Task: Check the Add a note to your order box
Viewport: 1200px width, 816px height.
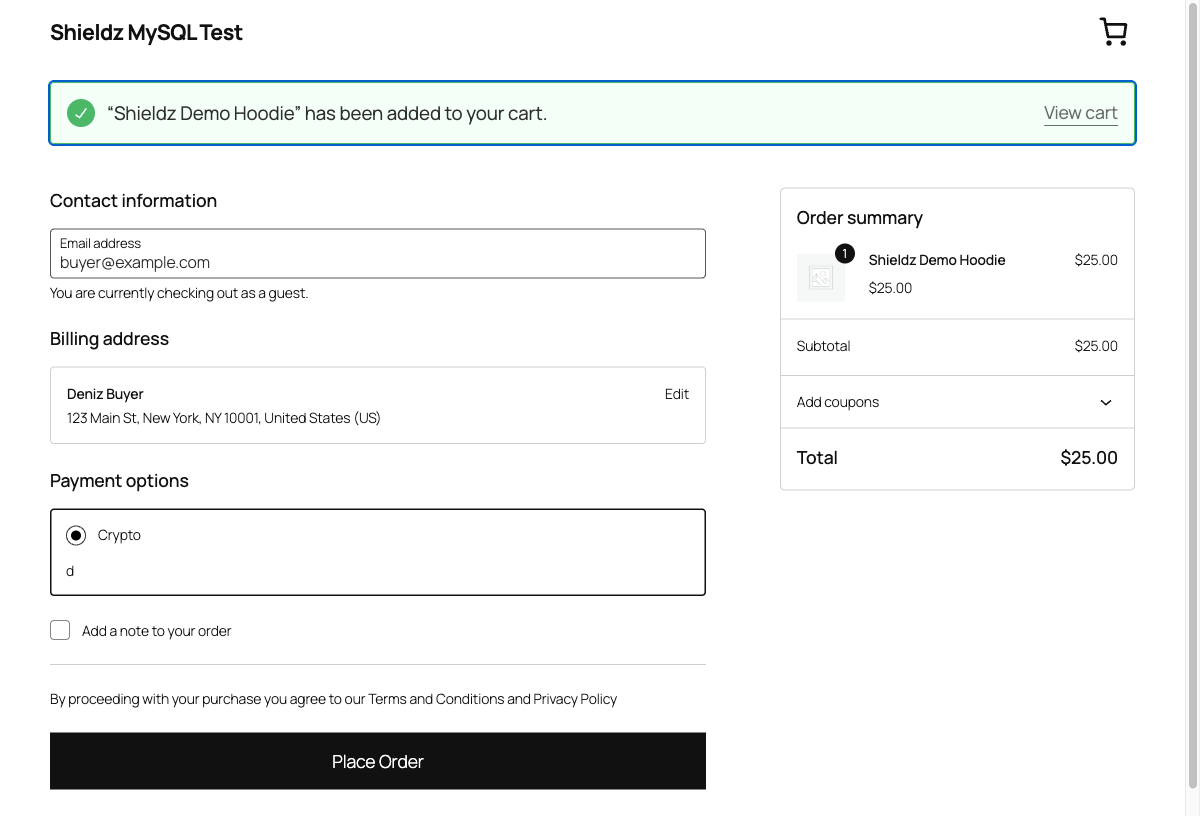Action: [x=60, y=630]
